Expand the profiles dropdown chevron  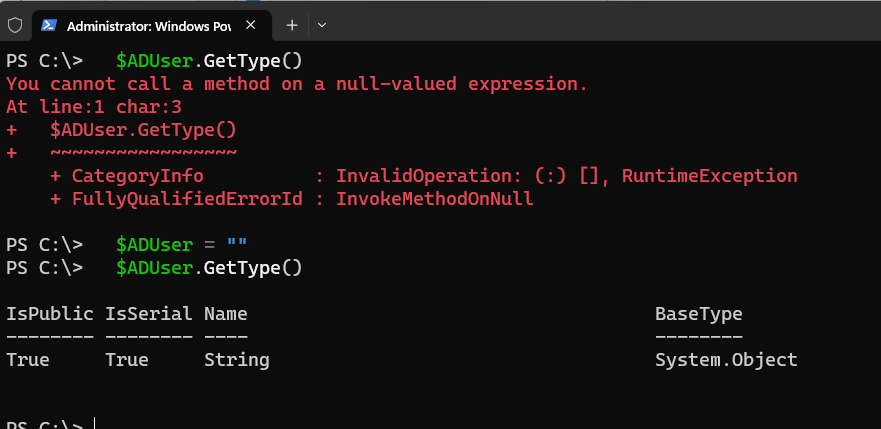[322, 25]
